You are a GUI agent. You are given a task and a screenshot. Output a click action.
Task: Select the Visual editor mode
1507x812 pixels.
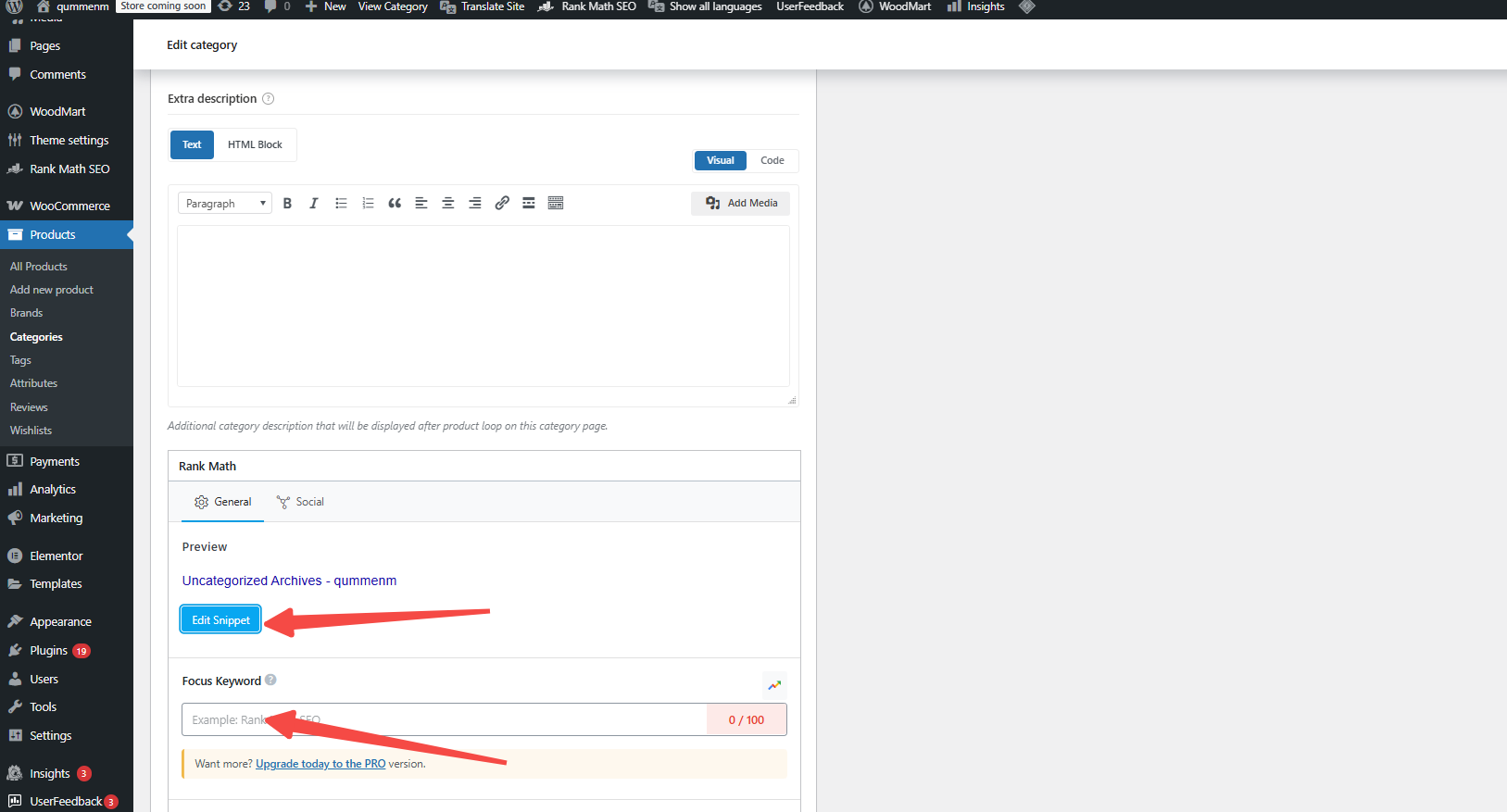point(720,160)
